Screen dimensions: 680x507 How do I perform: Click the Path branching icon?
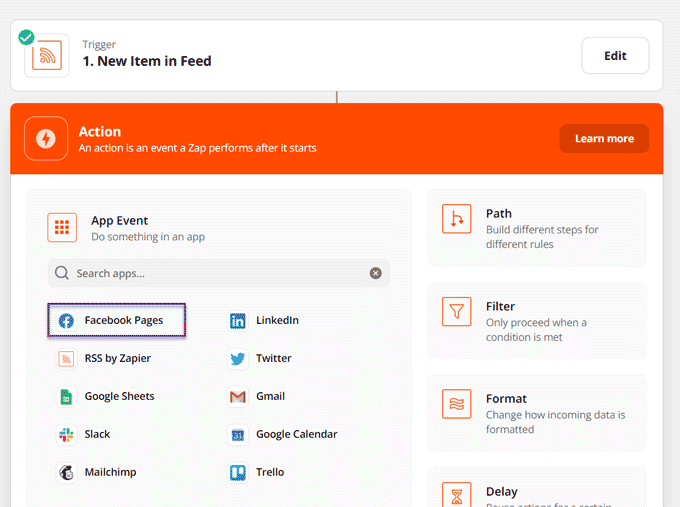point(457,219)
